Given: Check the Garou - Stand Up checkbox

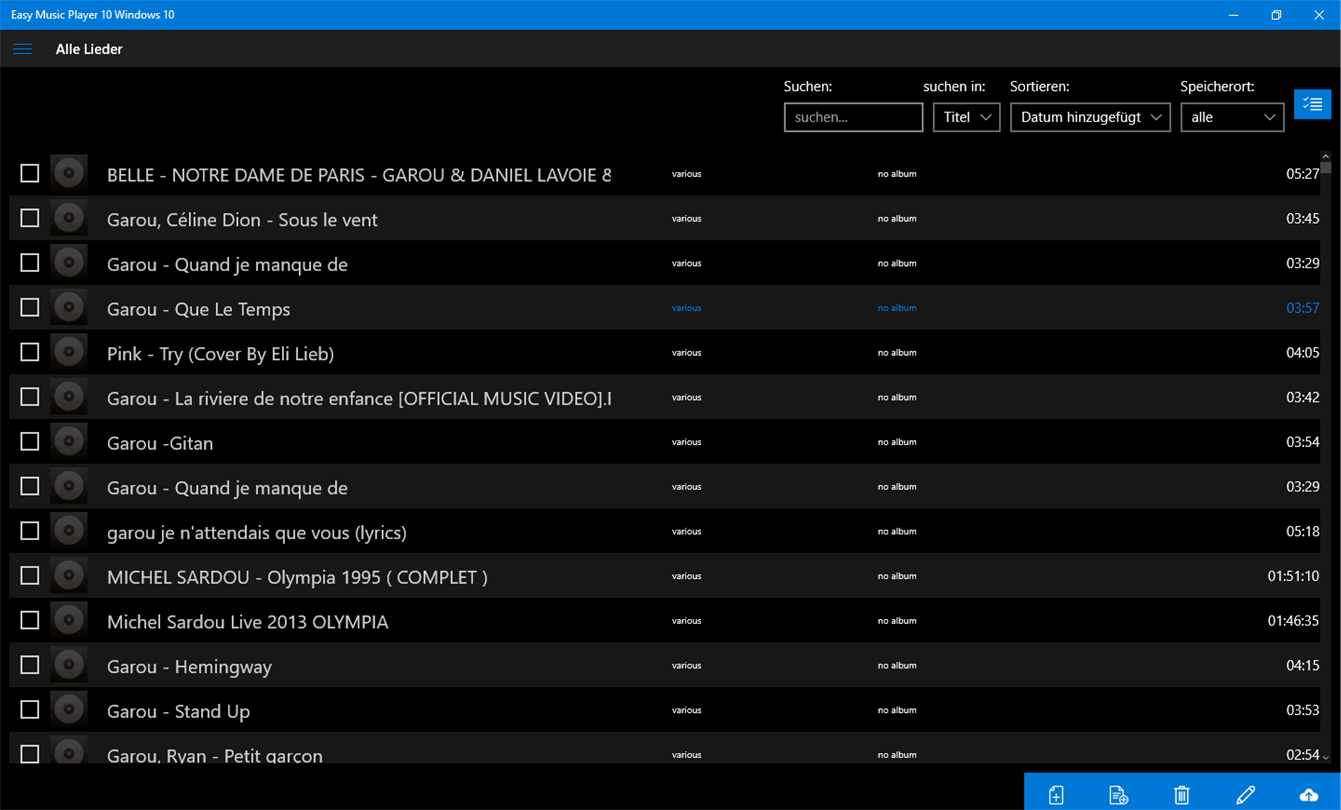Looking at the screenshot, I should (x=30, y=709).
